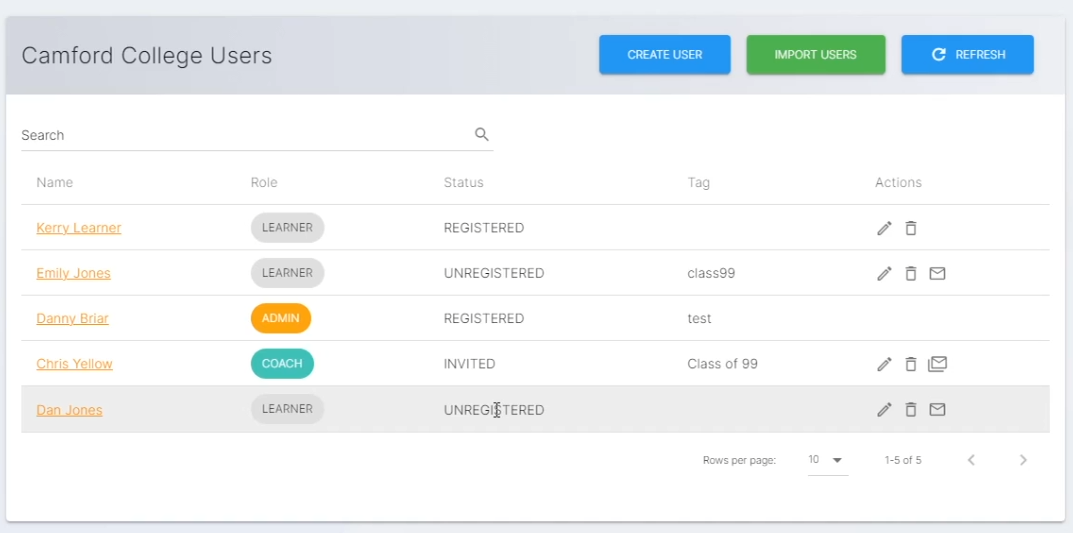Go to next page of users
Image resolution: width=1073 pixels, height=533 pixels.
[x=1023, y=460]
